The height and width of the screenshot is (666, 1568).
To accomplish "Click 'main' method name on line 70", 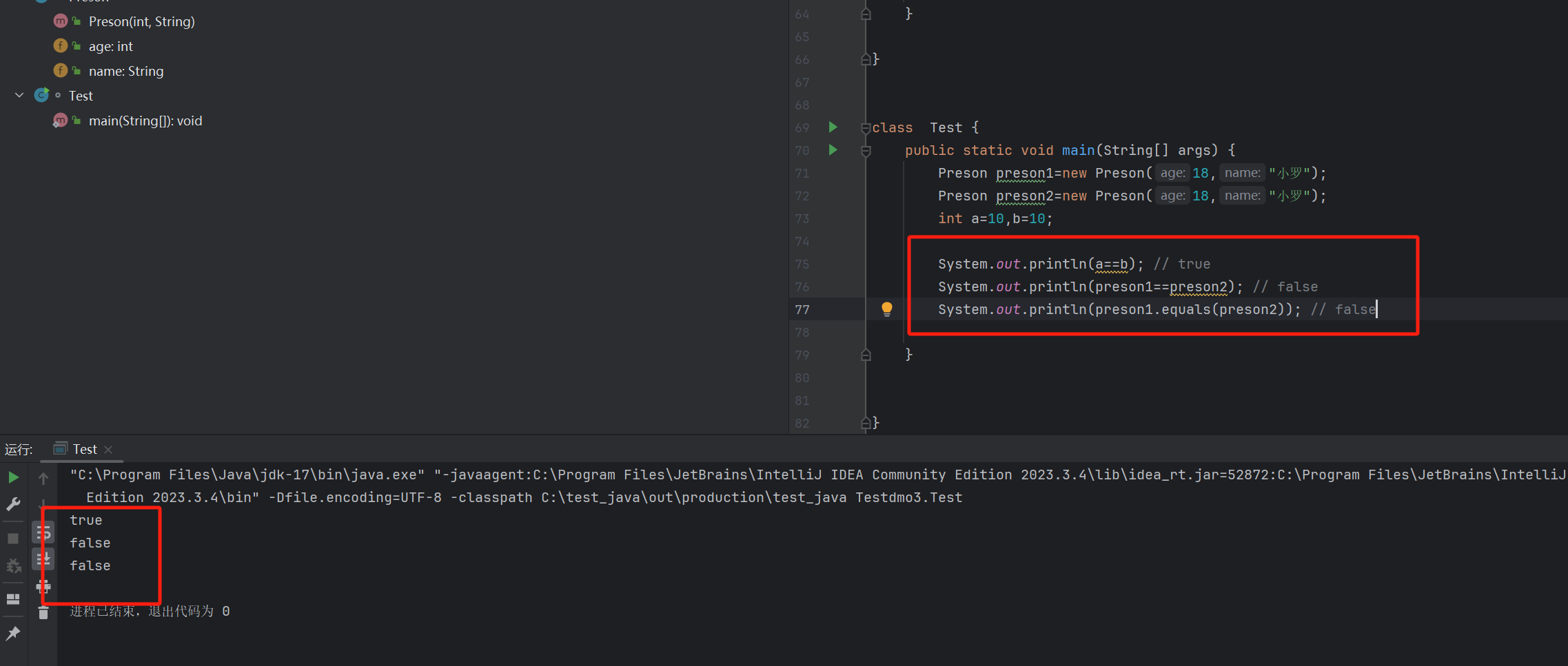I will coord(1078,150).
